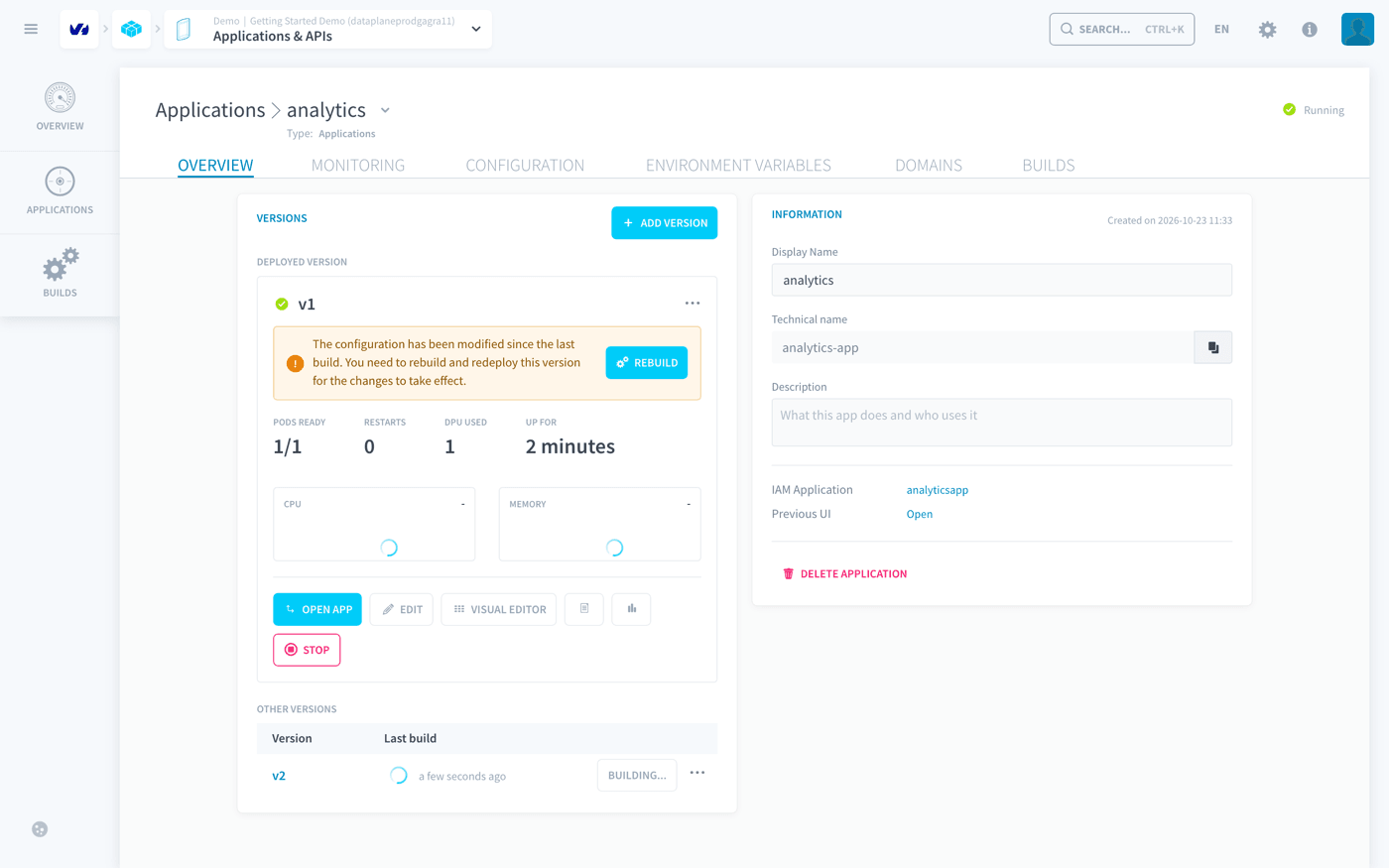Open the Visual Editor
The image size is (1389, 868).
(499, 609)
